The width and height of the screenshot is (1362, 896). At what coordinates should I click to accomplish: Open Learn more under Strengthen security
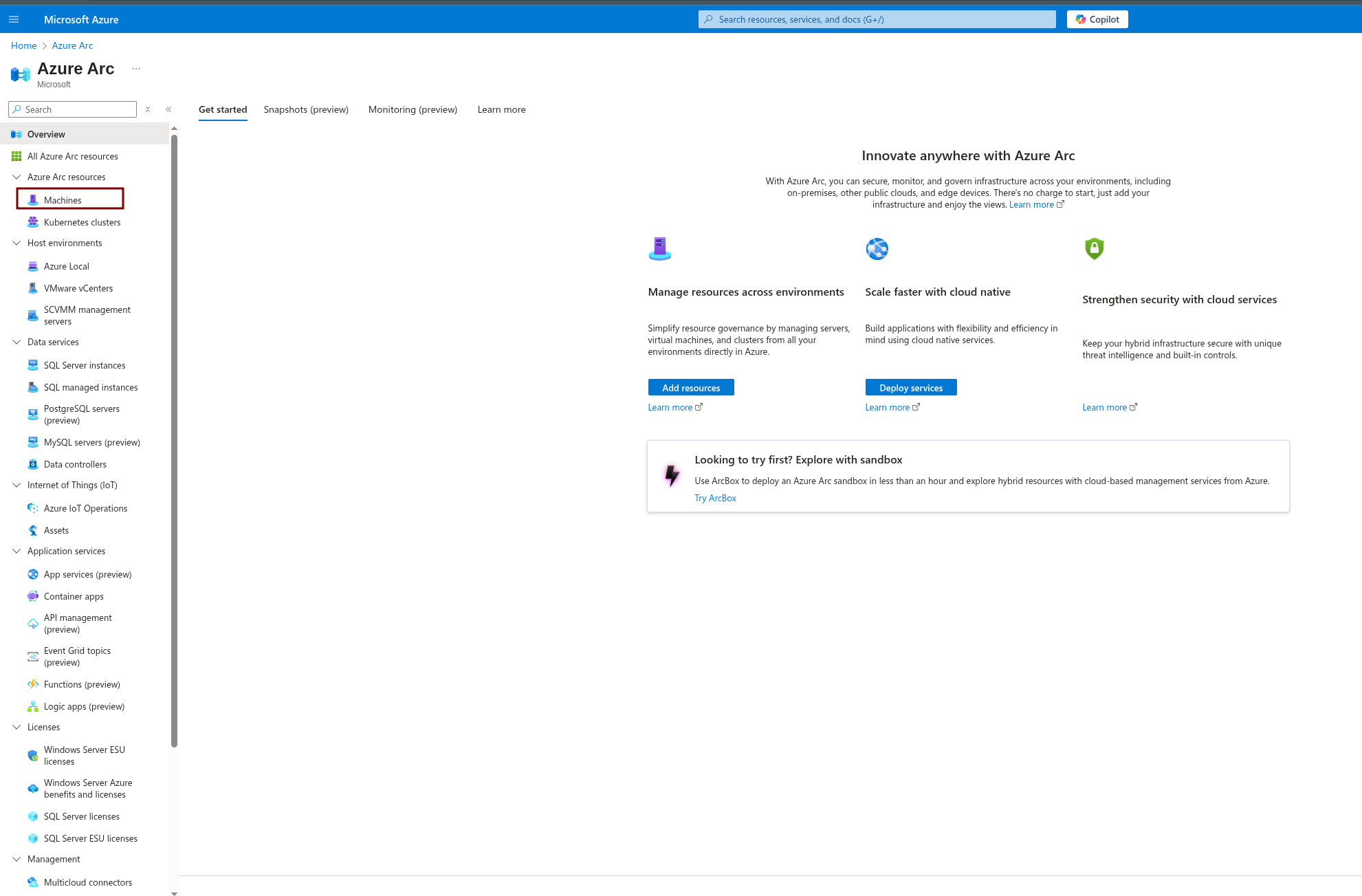pos(1110,407)
